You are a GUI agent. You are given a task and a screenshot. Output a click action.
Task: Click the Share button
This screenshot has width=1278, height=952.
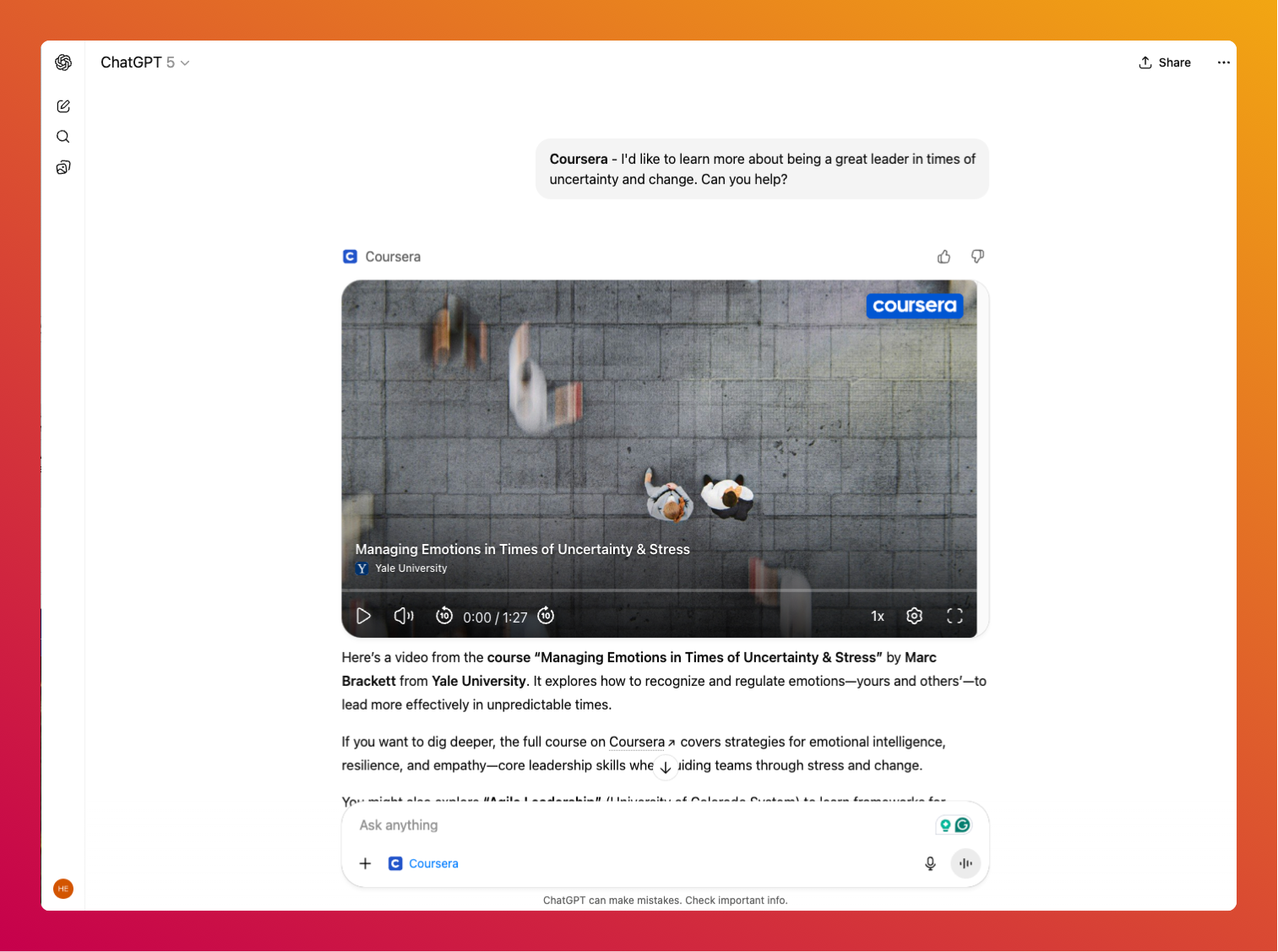1165,63
